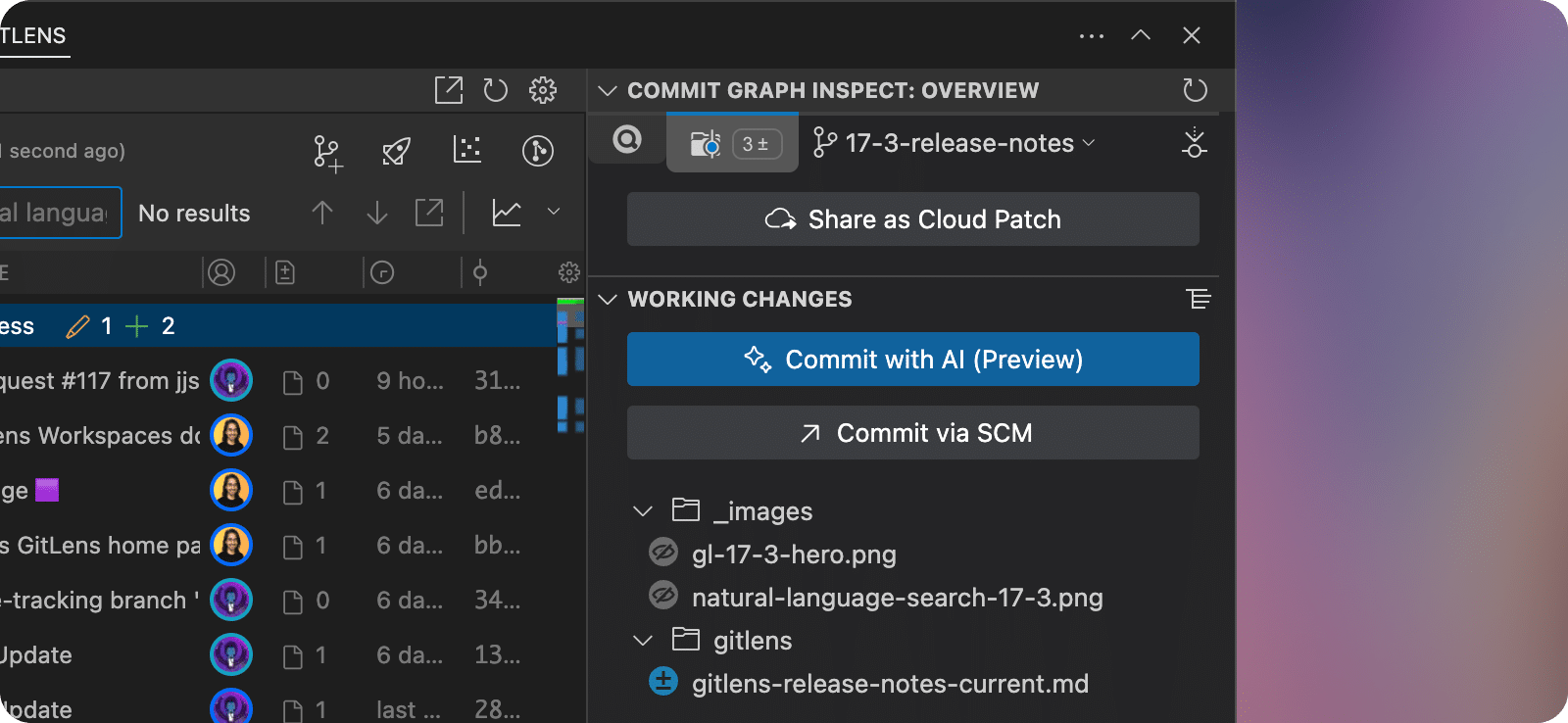Collapse the Working Changes section

click(608, 299)
